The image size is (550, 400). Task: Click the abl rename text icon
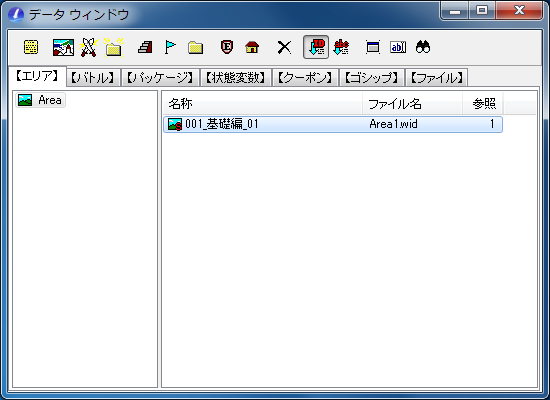click(398, 47)
